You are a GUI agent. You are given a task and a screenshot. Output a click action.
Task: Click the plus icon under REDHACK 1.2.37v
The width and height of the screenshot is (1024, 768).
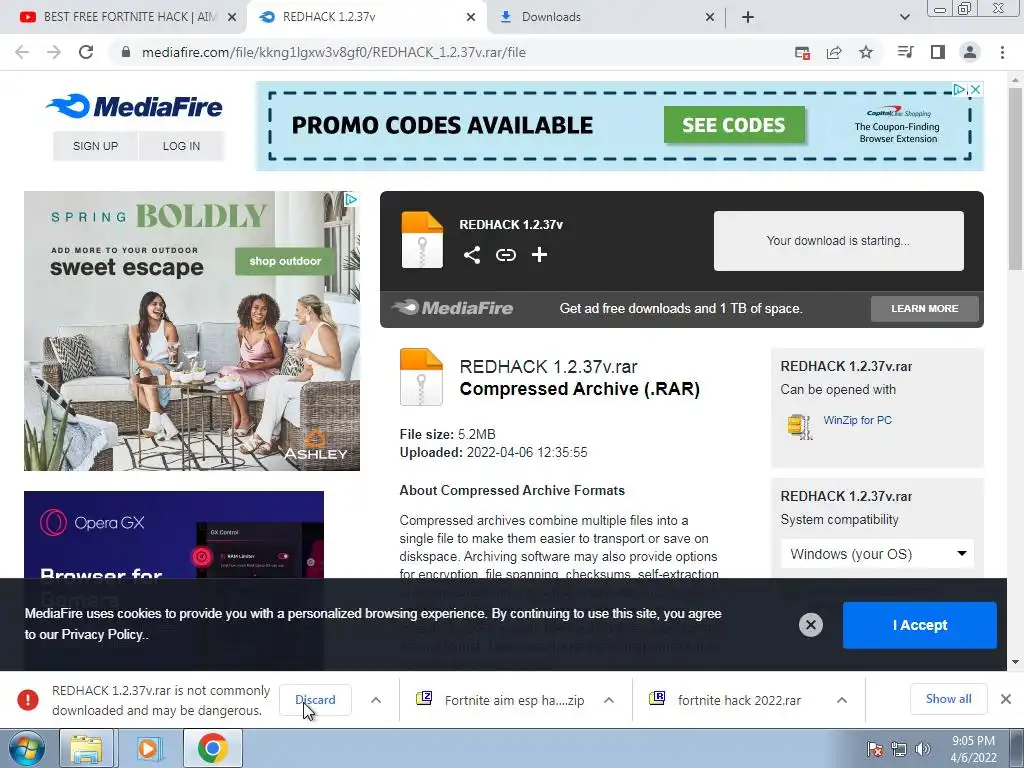(x=539, y=255)
